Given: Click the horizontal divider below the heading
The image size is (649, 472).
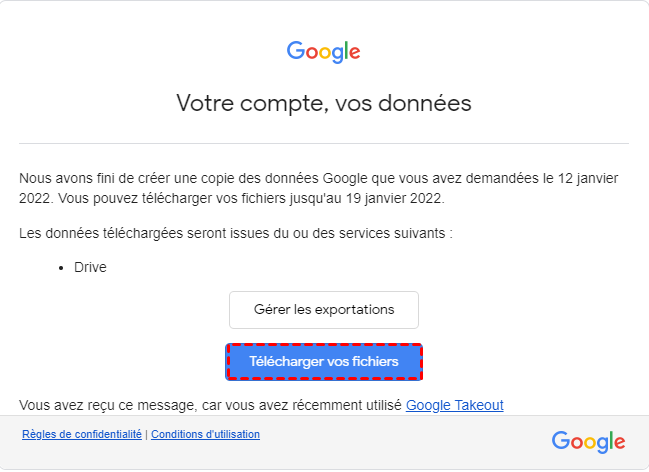Looking at the screenshot, I should point(323,143).
